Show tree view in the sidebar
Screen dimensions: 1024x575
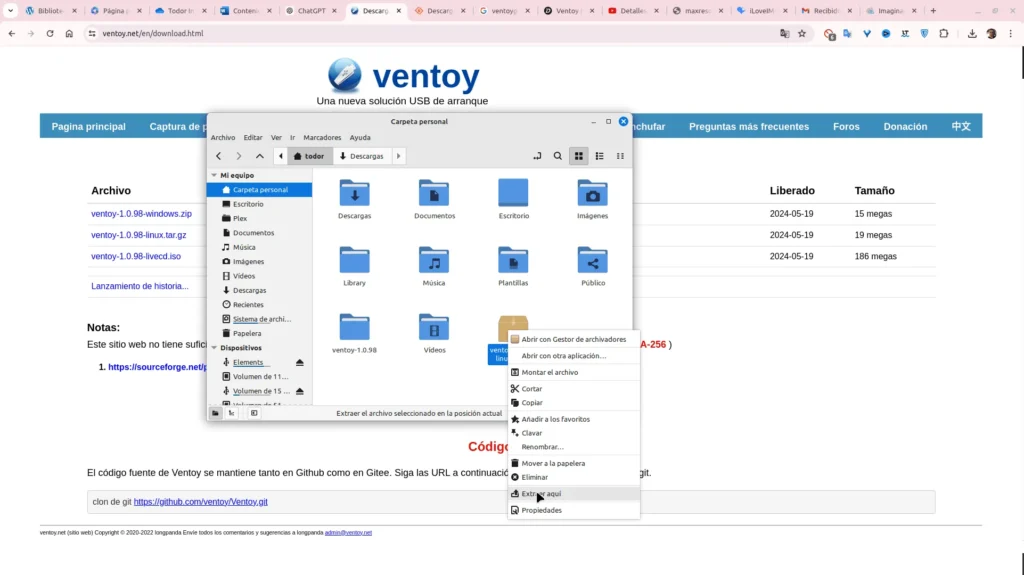pyautogui.click(x=232, y=413)
